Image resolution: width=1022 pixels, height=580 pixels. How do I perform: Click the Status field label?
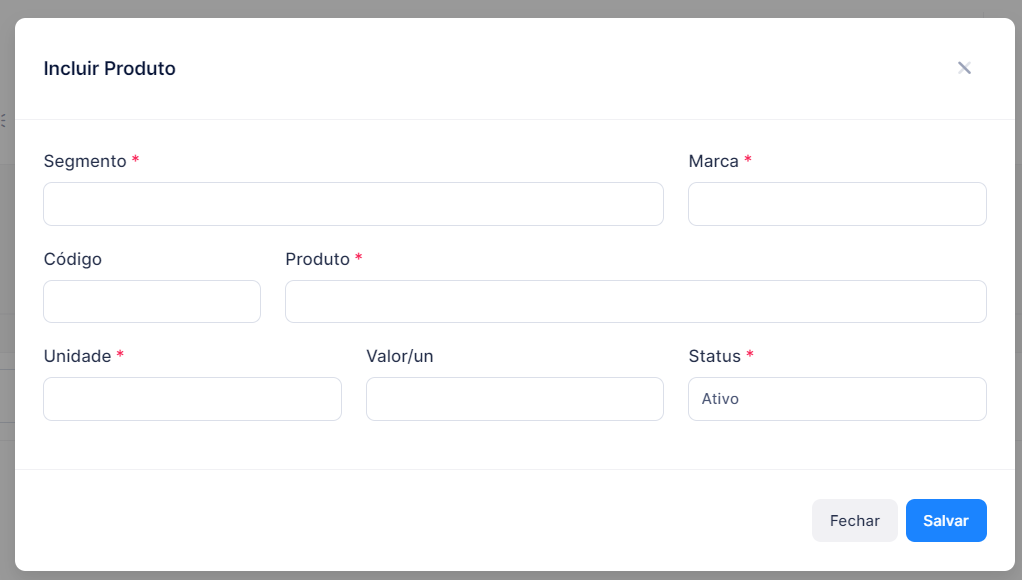714,356
